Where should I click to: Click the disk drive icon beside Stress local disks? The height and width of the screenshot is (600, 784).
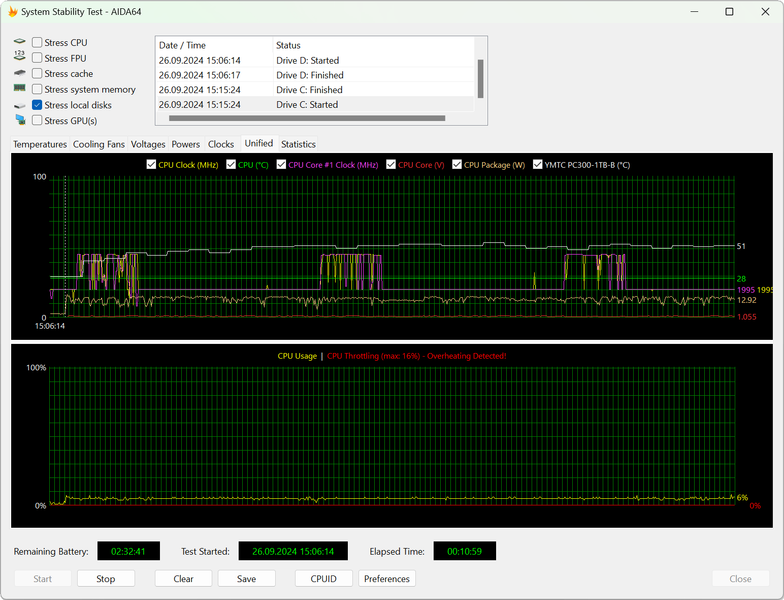coord(19,105)
